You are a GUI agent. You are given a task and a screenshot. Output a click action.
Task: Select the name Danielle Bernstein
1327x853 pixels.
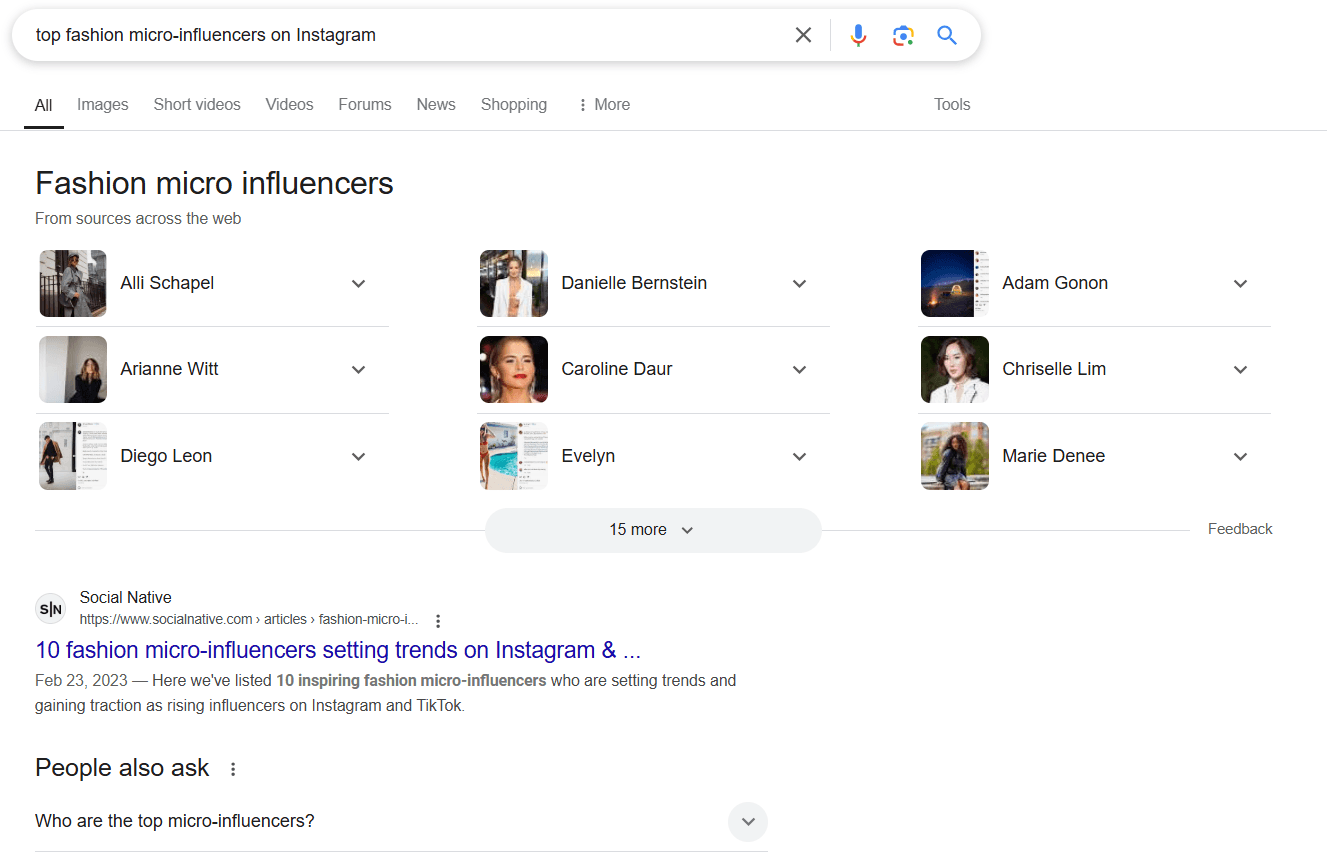(x=634, y=283)
